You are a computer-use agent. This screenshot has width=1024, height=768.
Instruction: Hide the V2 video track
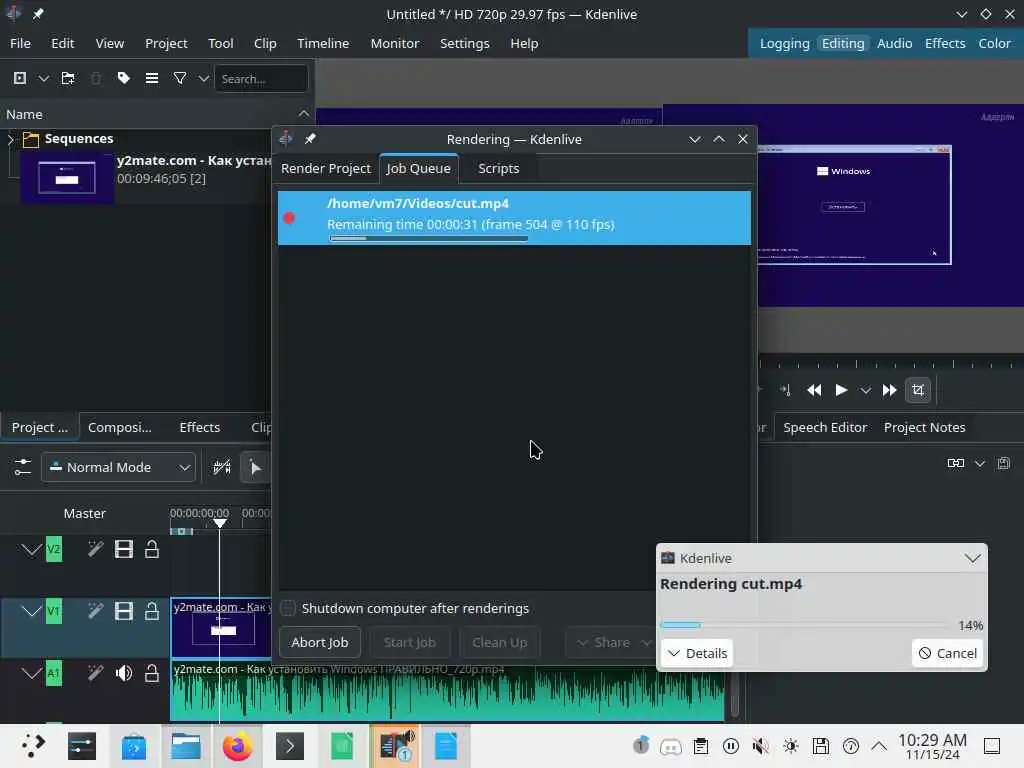pyautogui.click(x=123, y=549)
